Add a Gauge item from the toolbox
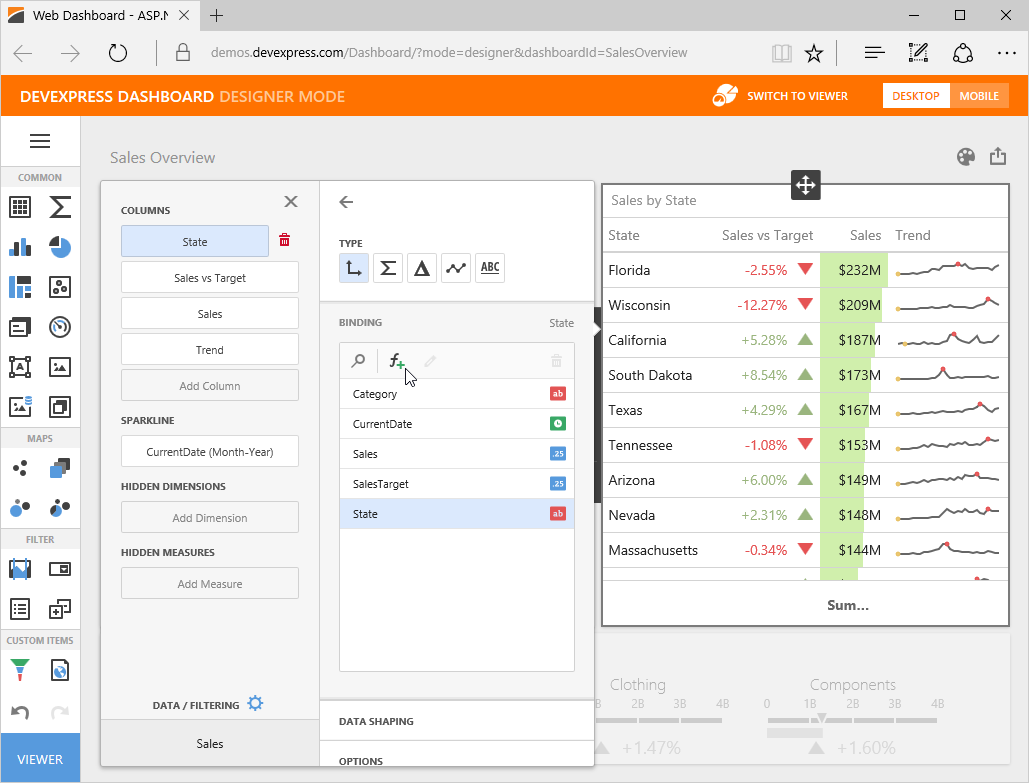The image size is (1029, 783). pyautogui.click(x=60, y=327)
